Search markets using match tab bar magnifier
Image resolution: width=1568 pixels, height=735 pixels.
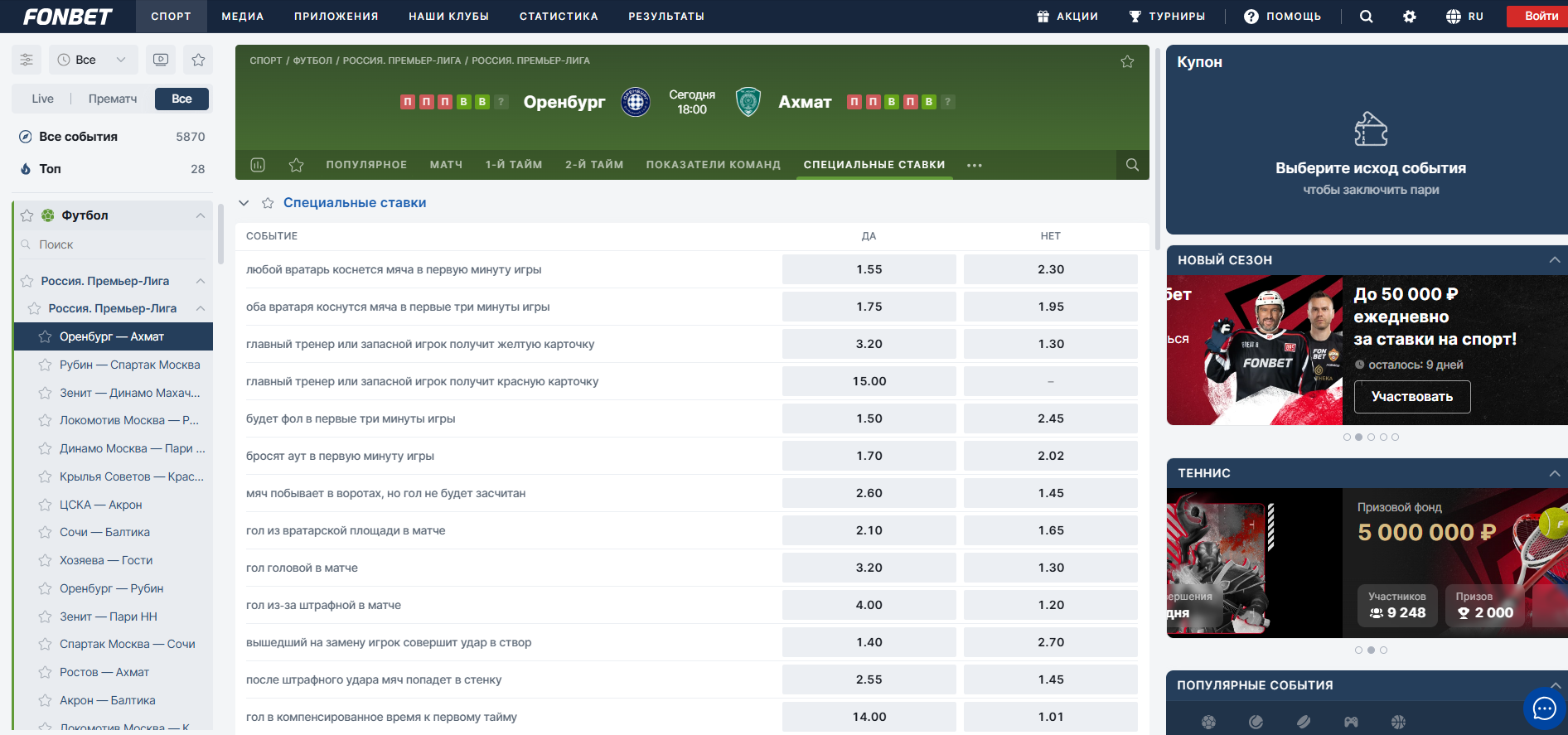coord(1132,165)
